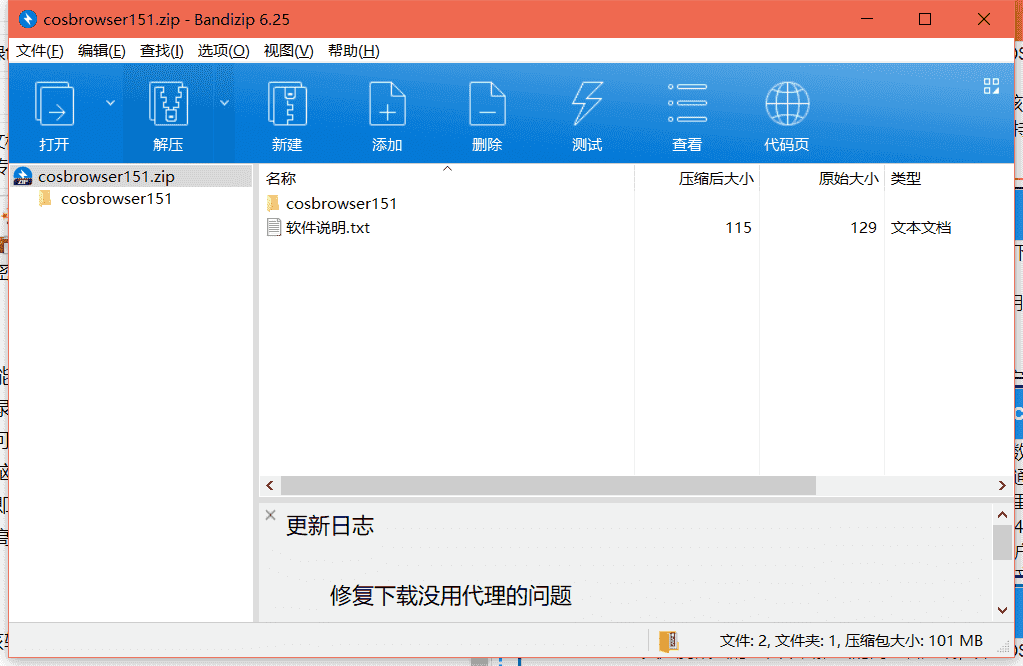Click the horizontal scrollbar thumb in file list
Image resolution: width=1023 pixels, height=666 pixels.
pyautogui.click(x=548, y=485)
